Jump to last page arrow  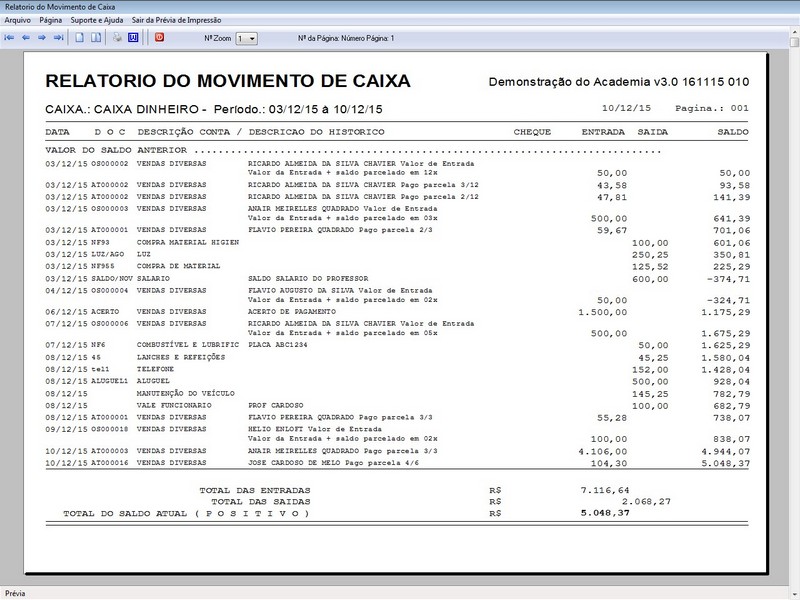tap(59, 38)
